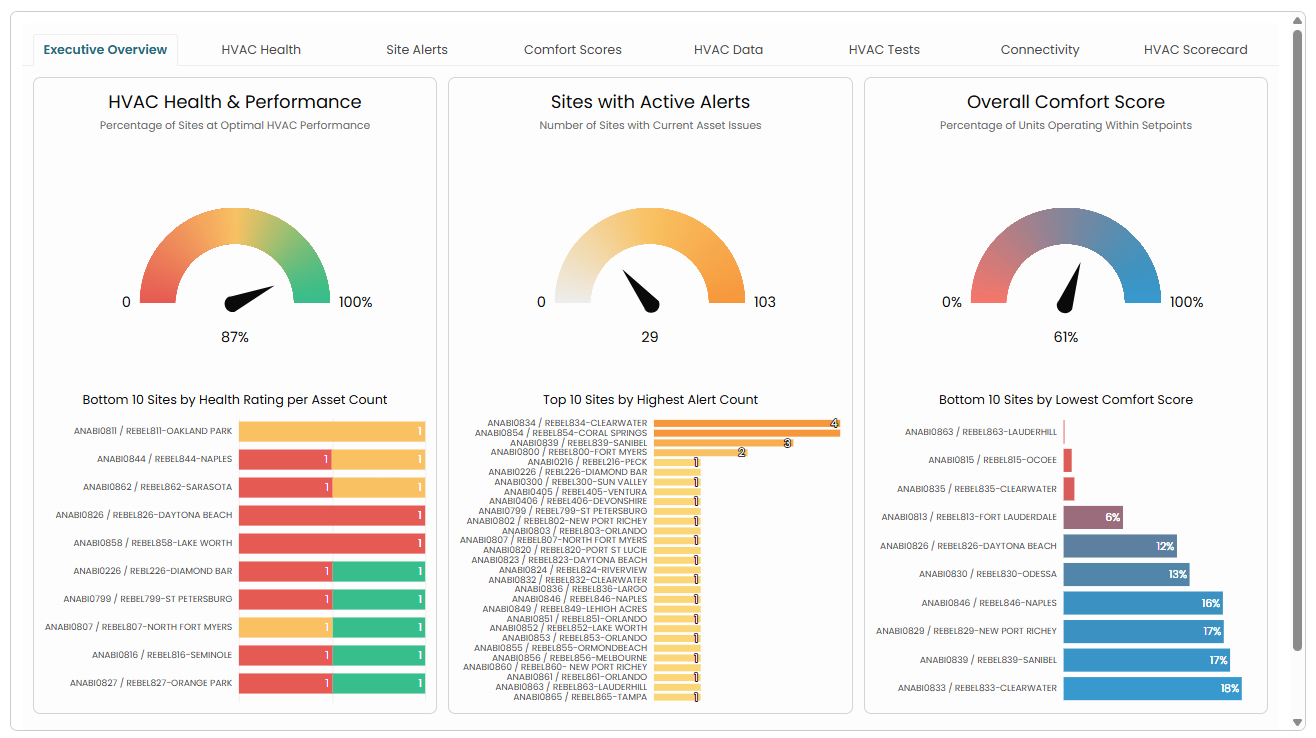1316x738 pixels.
Task: Click the 29 active alerts value
Action: tap(650, 337)
